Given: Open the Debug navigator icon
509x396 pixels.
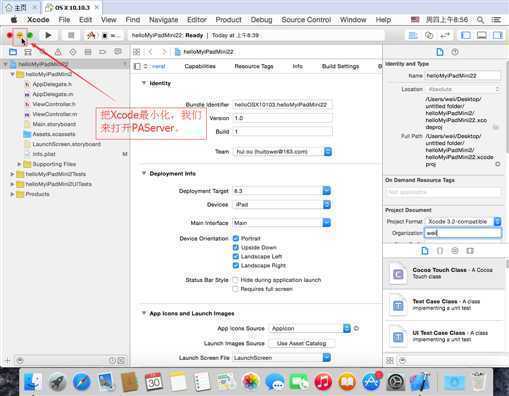Looking at the screenshot, I should (x=88, y=52).
